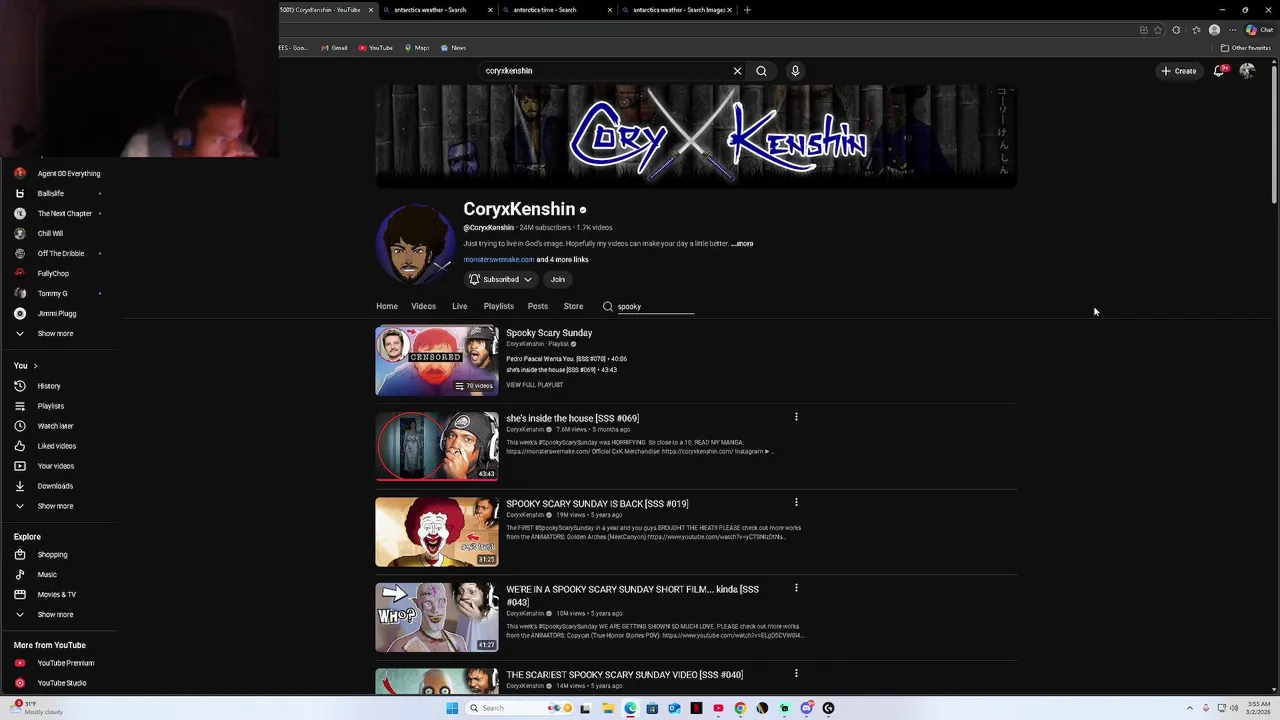Click the Create button
The image size is (1280, 720).
coord(1179,71)
